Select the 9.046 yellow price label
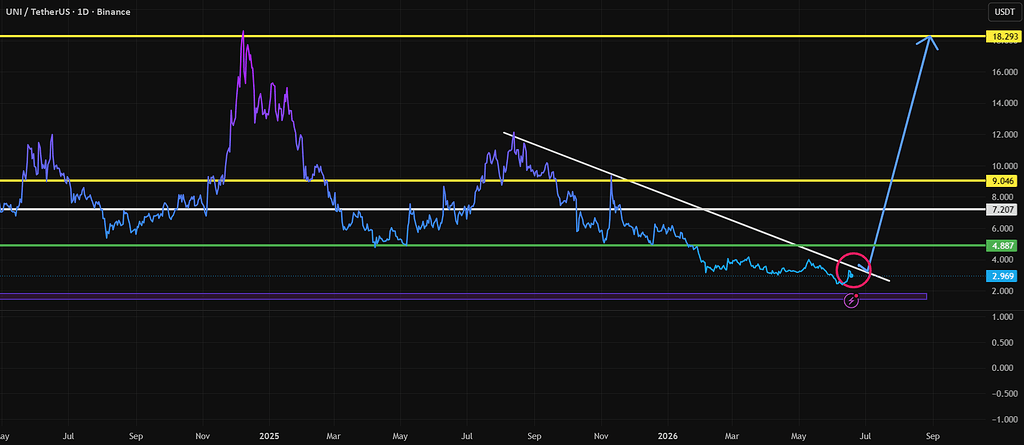Screen dimensions: 1024x445 (x=1002, y=181)
